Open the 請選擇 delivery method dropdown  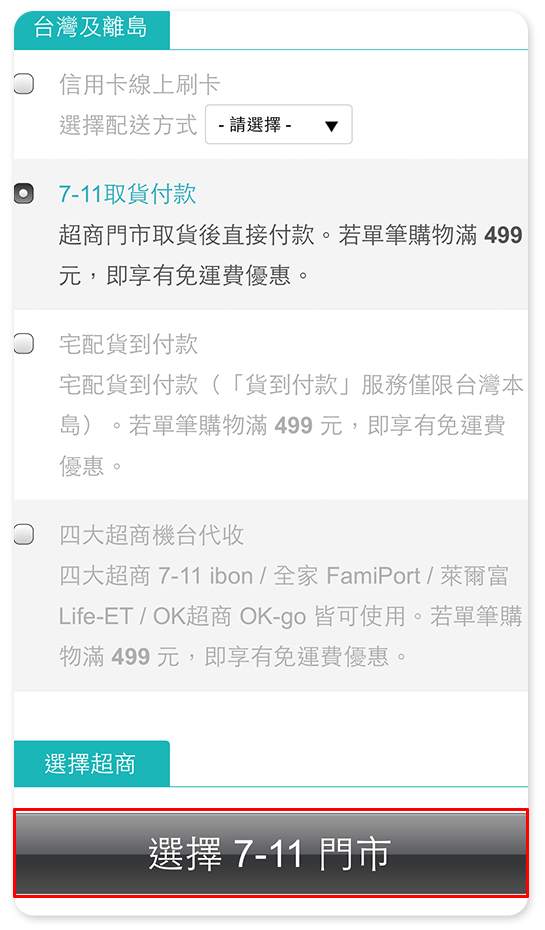click(x=278, y=125)
